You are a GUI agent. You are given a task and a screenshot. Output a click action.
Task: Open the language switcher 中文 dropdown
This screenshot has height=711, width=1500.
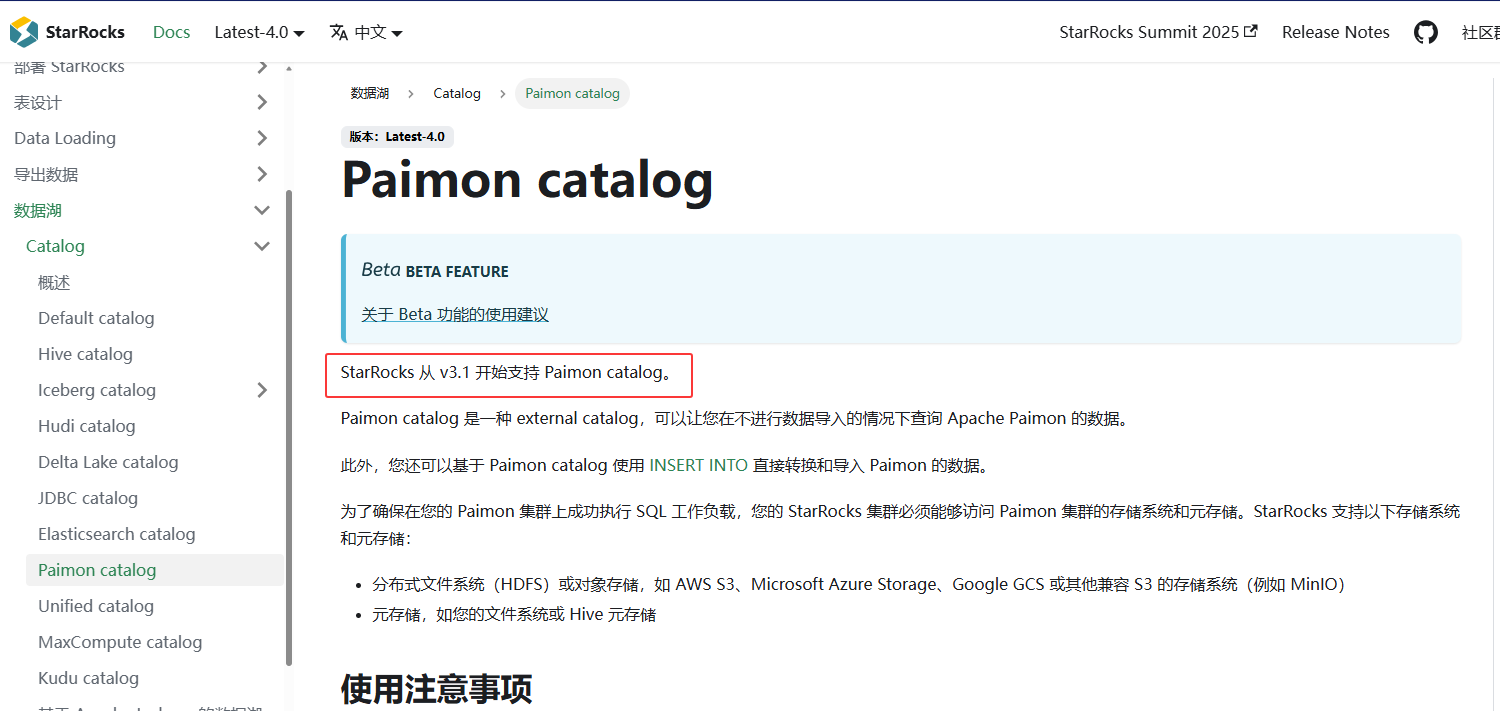pyautogui.click(x=366, y=32)
